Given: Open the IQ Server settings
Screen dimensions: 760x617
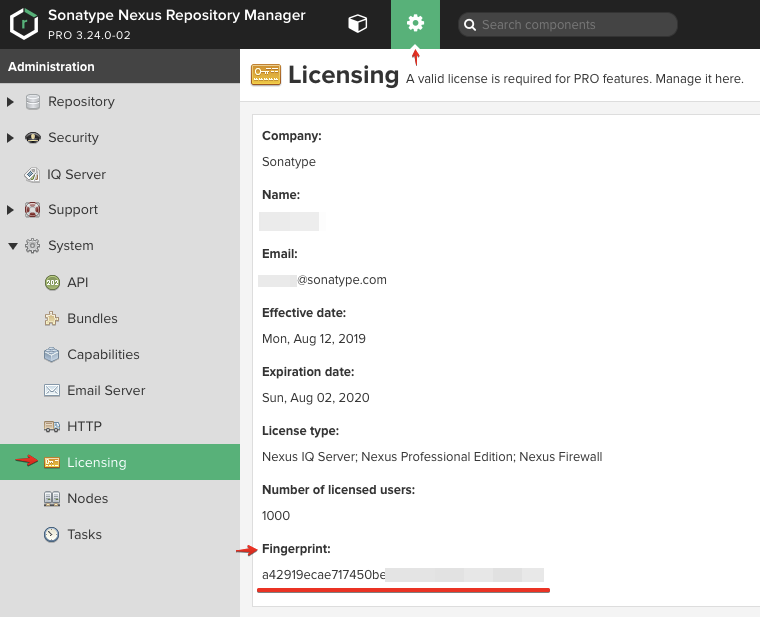Looking at the screenshot, I should pos(75,174).
